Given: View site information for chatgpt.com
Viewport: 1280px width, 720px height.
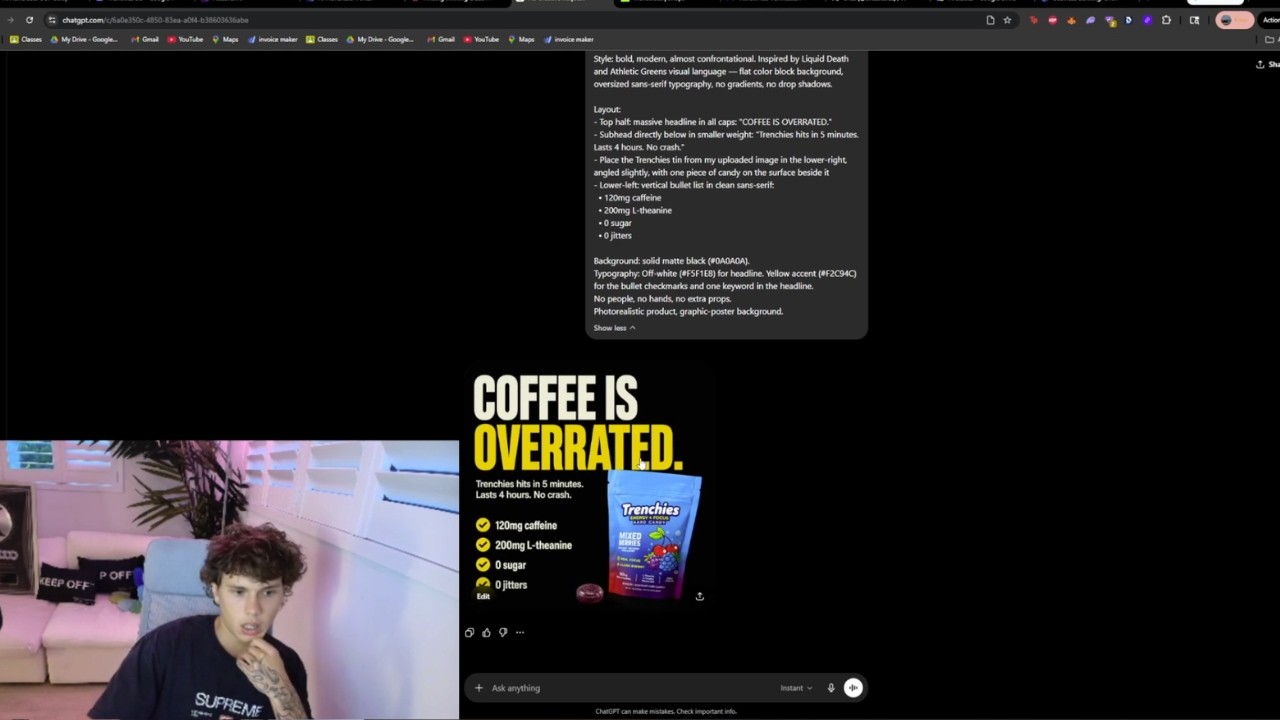Looking at the screenshot, I should coord(52,20).
